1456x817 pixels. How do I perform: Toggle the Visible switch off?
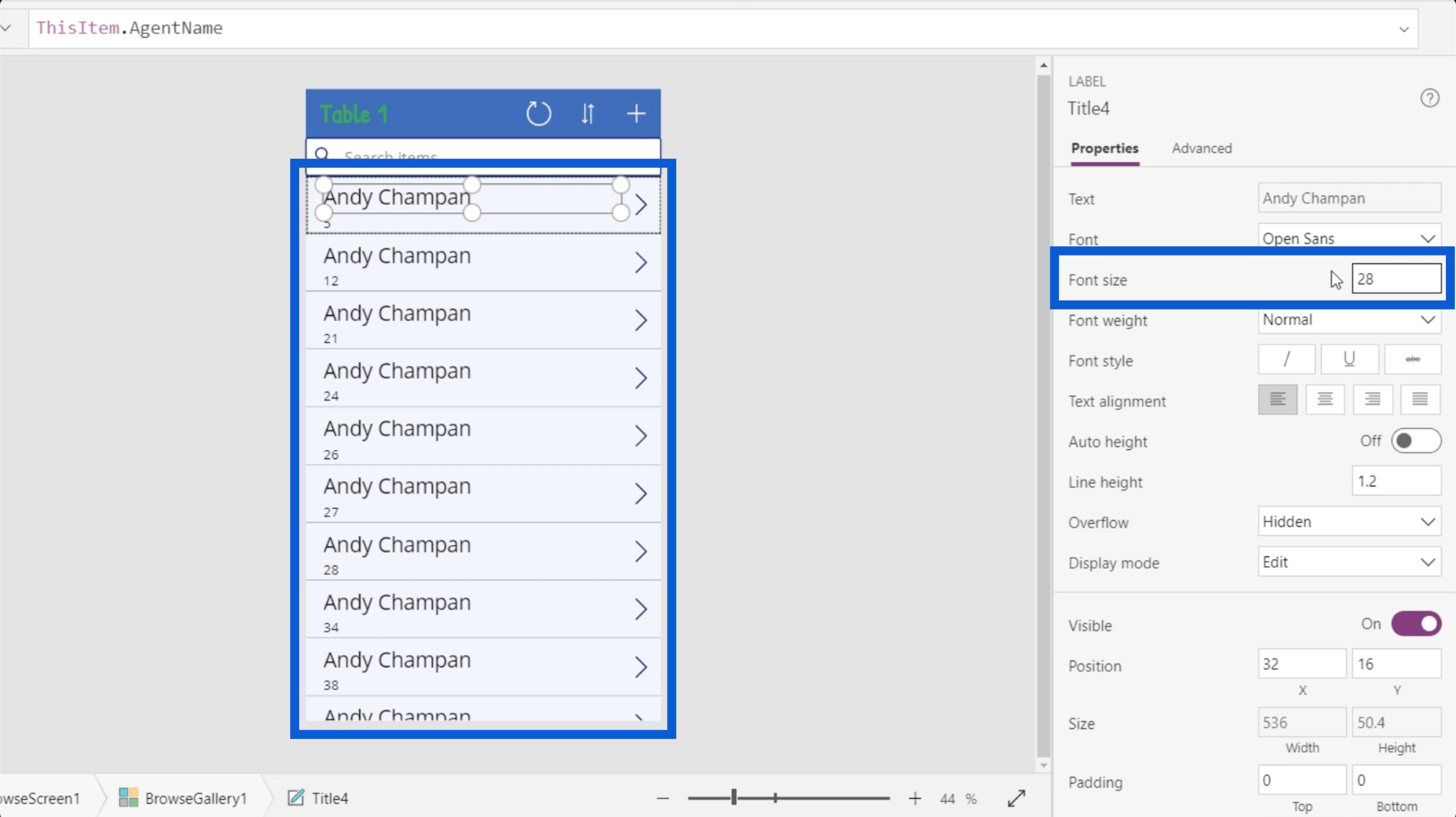pyautogui.click(x=1416, y=624)
